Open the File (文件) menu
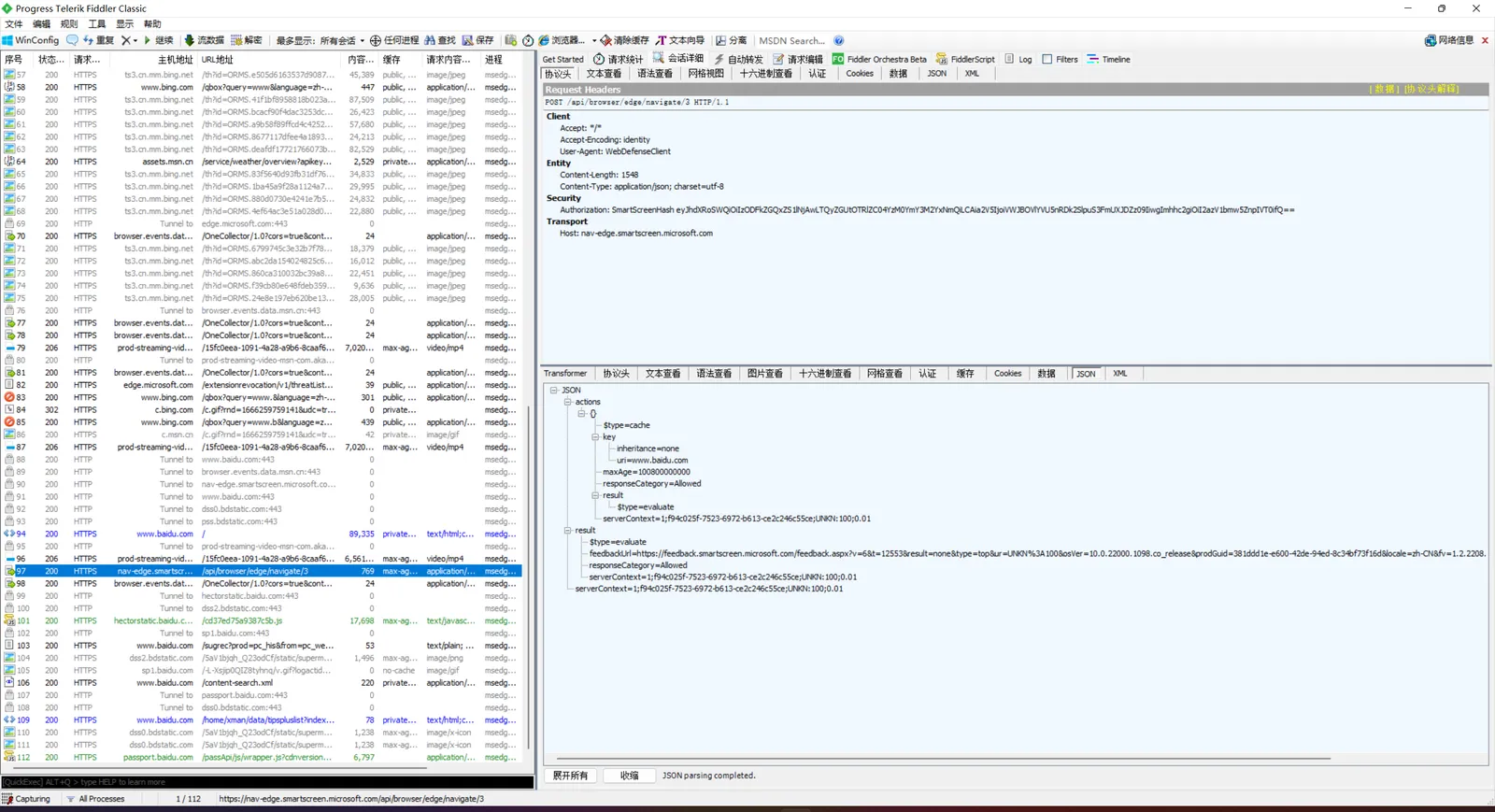Viewport: 1495px width, 812px height. (x=14, y=24)
